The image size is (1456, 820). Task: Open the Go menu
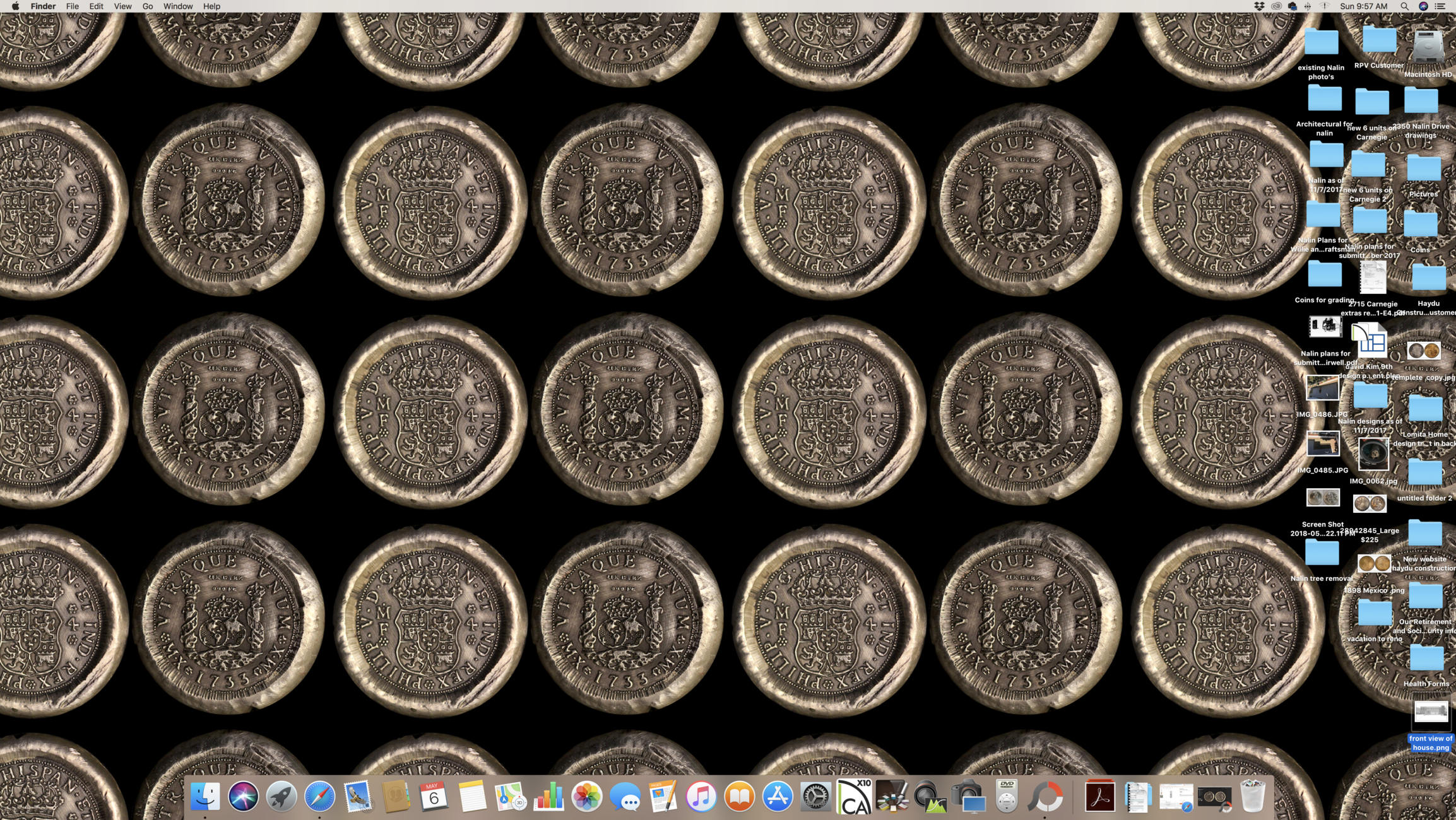coord(148,6)
